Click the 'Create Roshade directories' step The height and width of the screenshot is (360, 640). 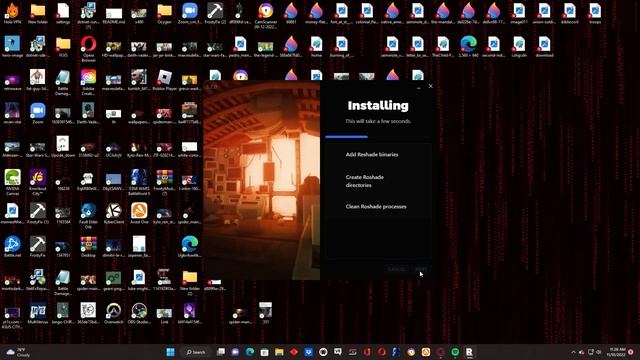pos(364,181)
